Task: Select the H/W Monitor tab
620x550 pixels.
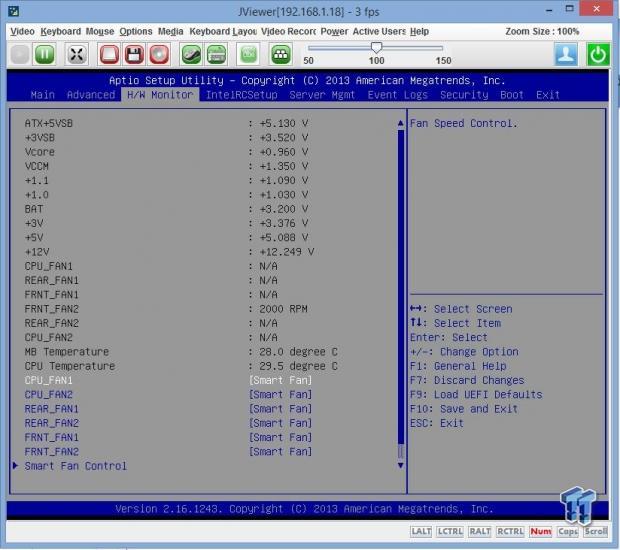Action: click(160, 95)
